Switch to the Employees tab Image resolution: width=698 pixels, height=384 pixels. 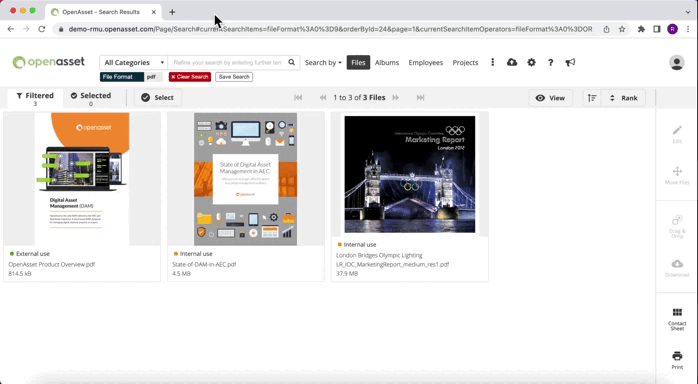tap(426, 62)
